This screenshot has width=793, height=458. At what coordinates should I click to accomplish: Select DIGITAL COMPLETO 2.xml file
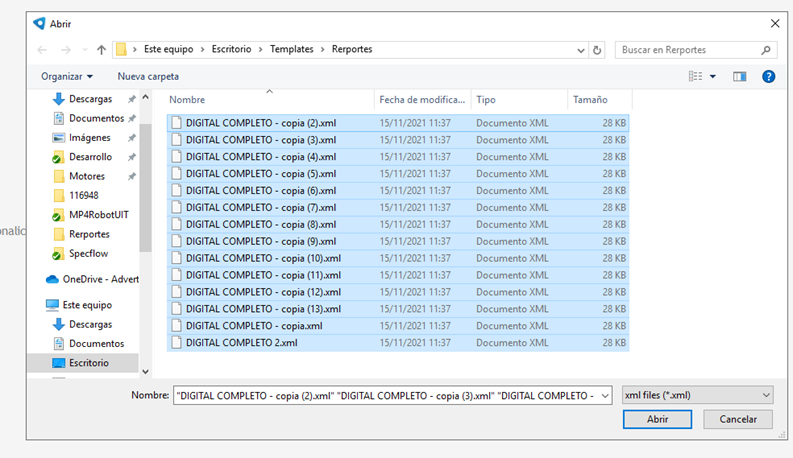point(241,343)
